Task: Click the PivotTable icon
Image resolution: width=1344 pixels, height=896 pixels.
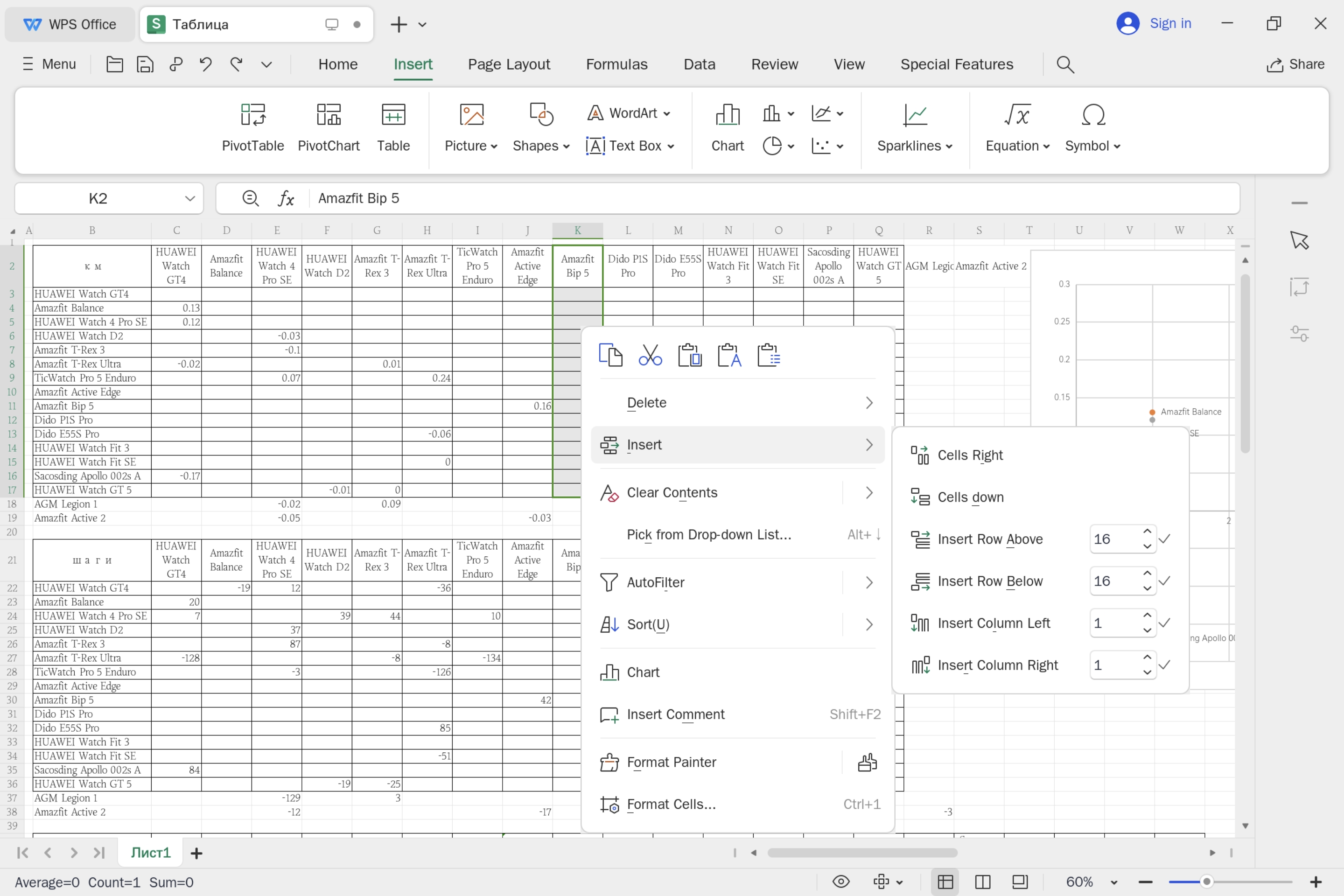Action: click(x=252, y=115)
